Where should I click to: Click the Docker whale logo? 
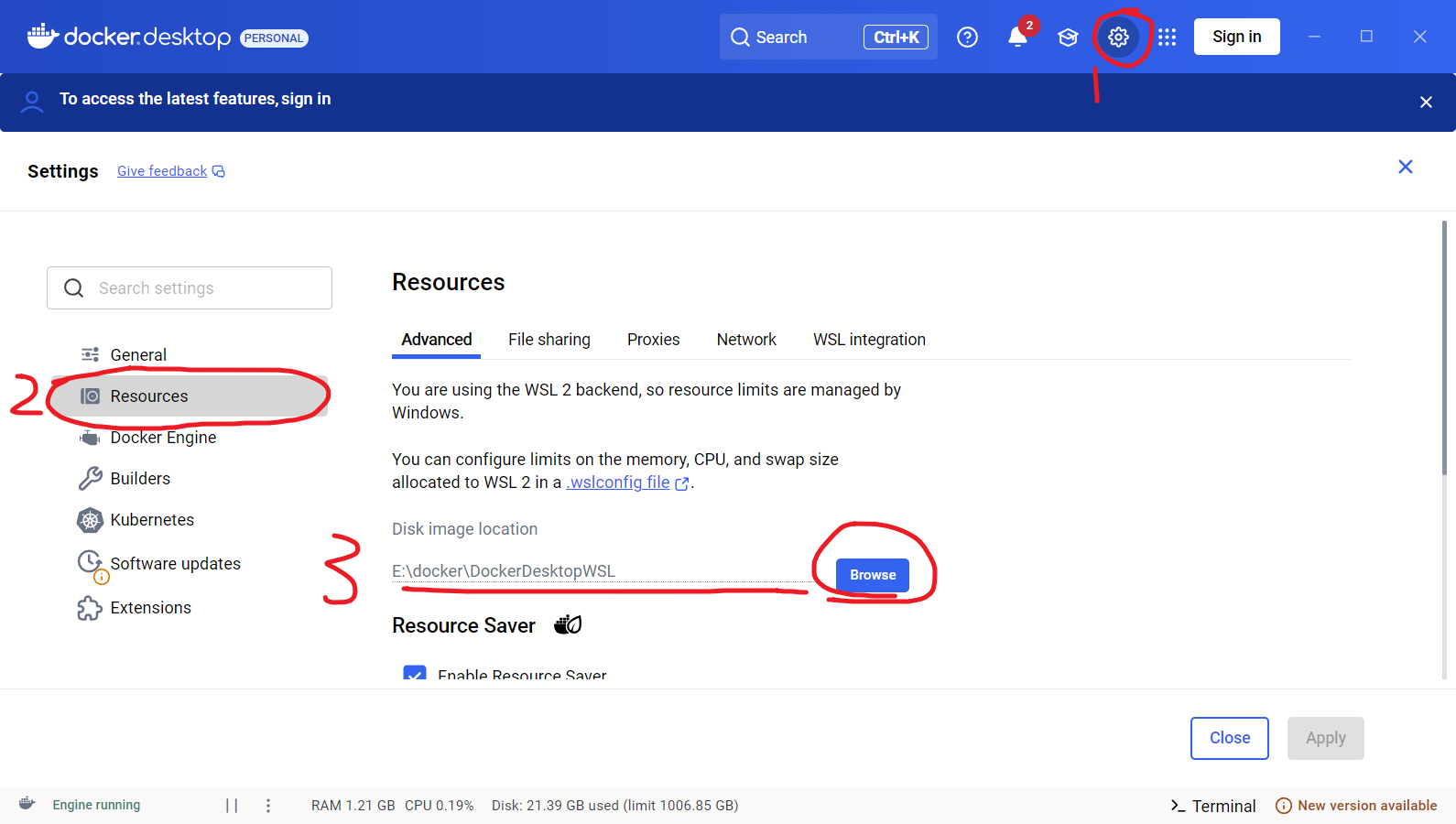(x=43, y=36)
